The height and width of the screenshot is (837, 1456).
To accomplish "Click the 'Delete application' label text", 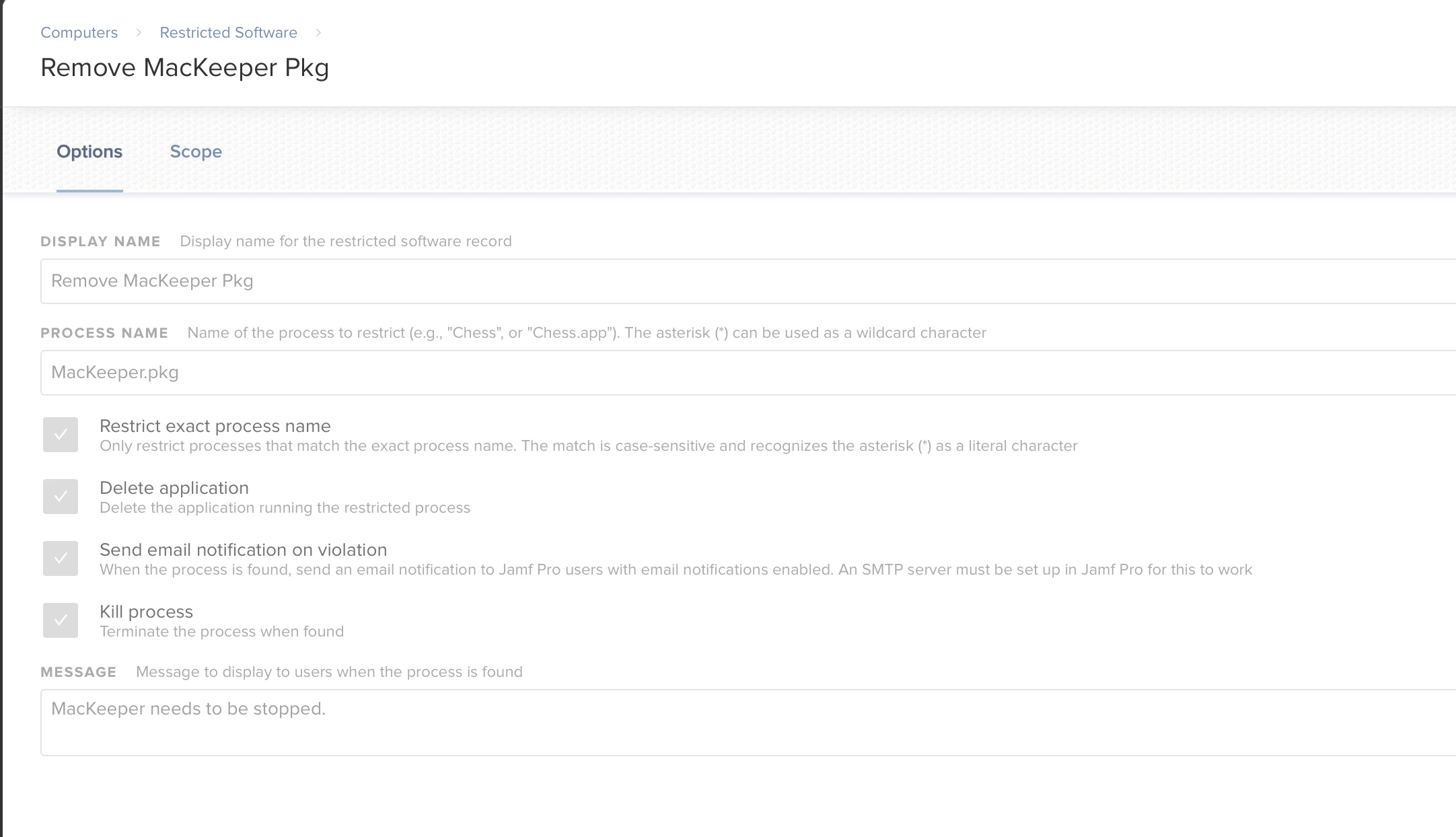I will [x=174, y=488].
